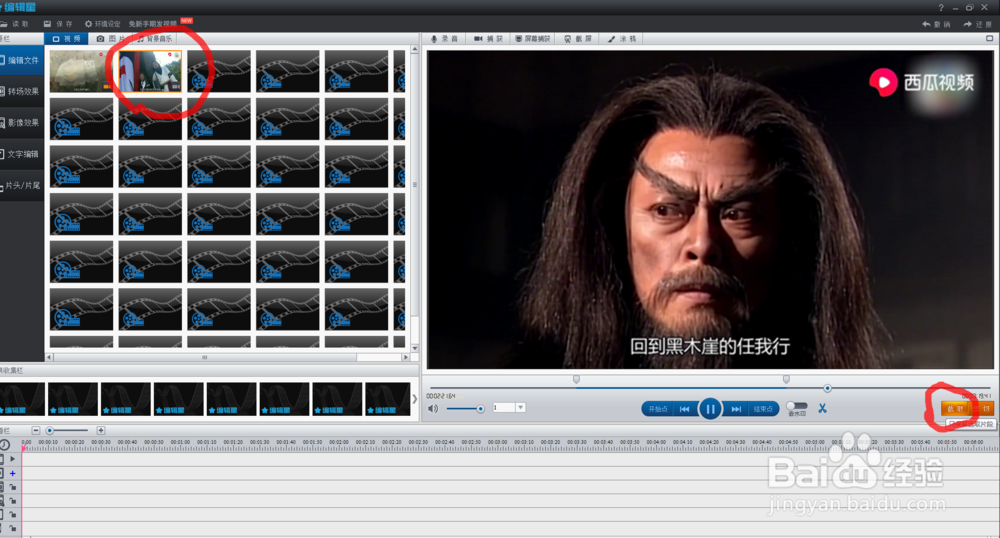This screenshot has height=538, width=1000.
Task: Click the blue plus add-track icon
Action: click(12, 473)
